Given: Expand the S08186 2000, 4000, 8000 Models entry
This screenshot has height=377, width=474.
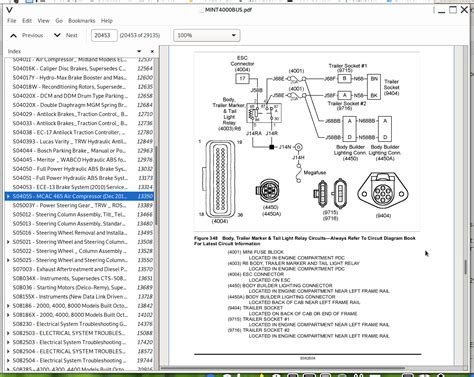Looking at the screenshot, I should 8,306.
